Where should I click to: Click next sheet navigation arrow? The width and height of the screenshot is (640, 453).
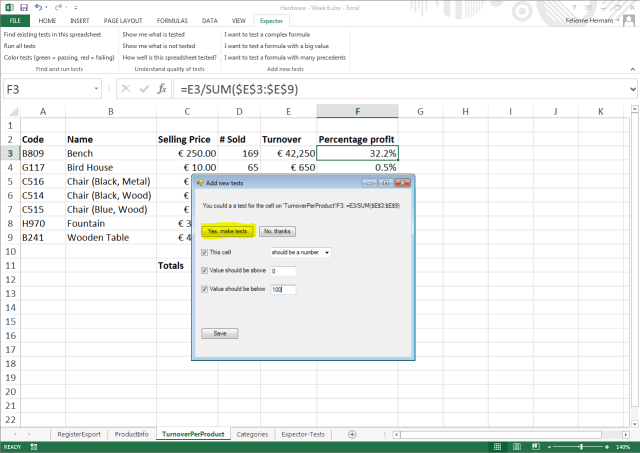(29, 434)
